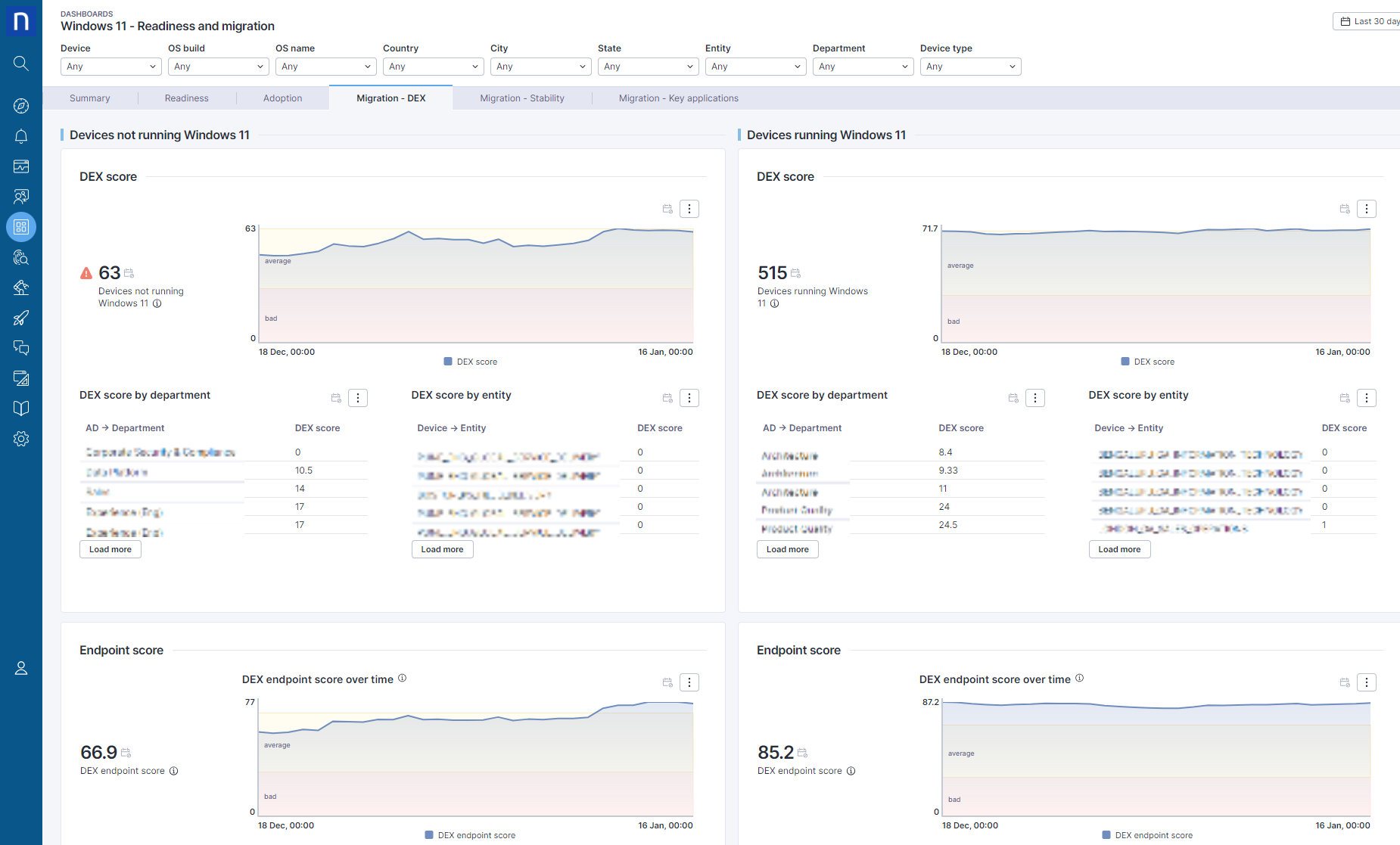Open options menu for right DEX score by entity
This screenshot has height=845, width=1400.
[x=1367, y=398]
